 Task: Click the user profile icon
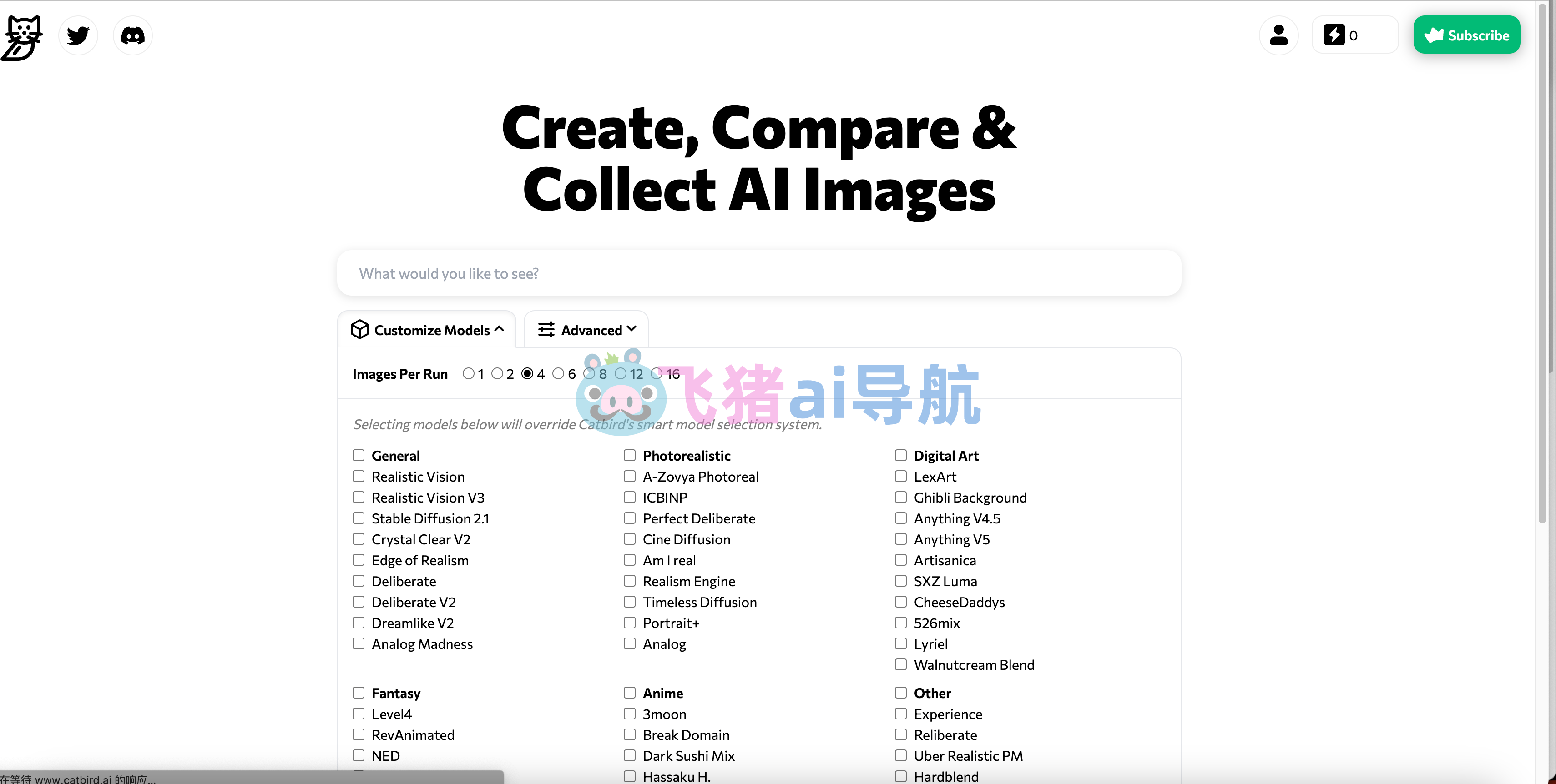[1278, 35]
